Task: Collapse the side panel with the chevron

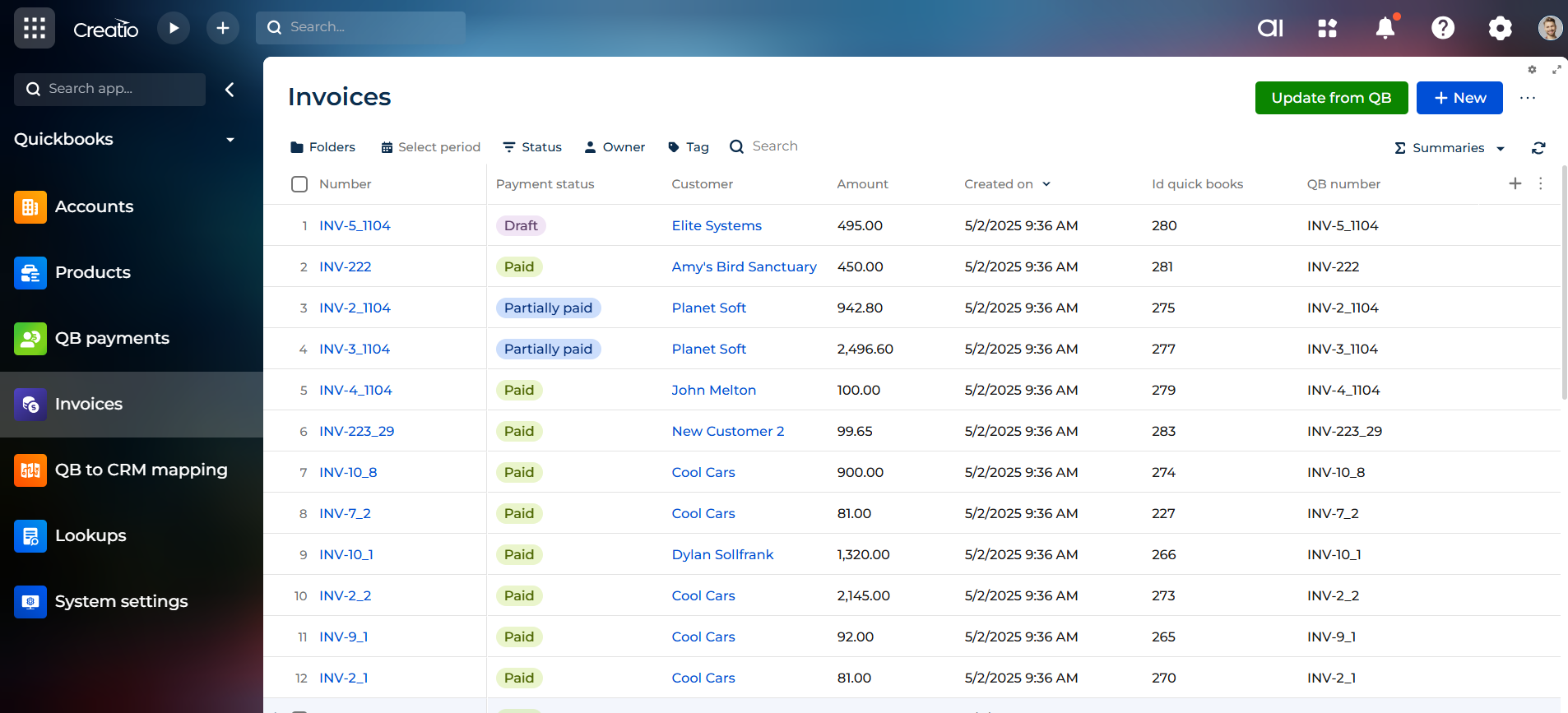Action: (x=230, y=90)
